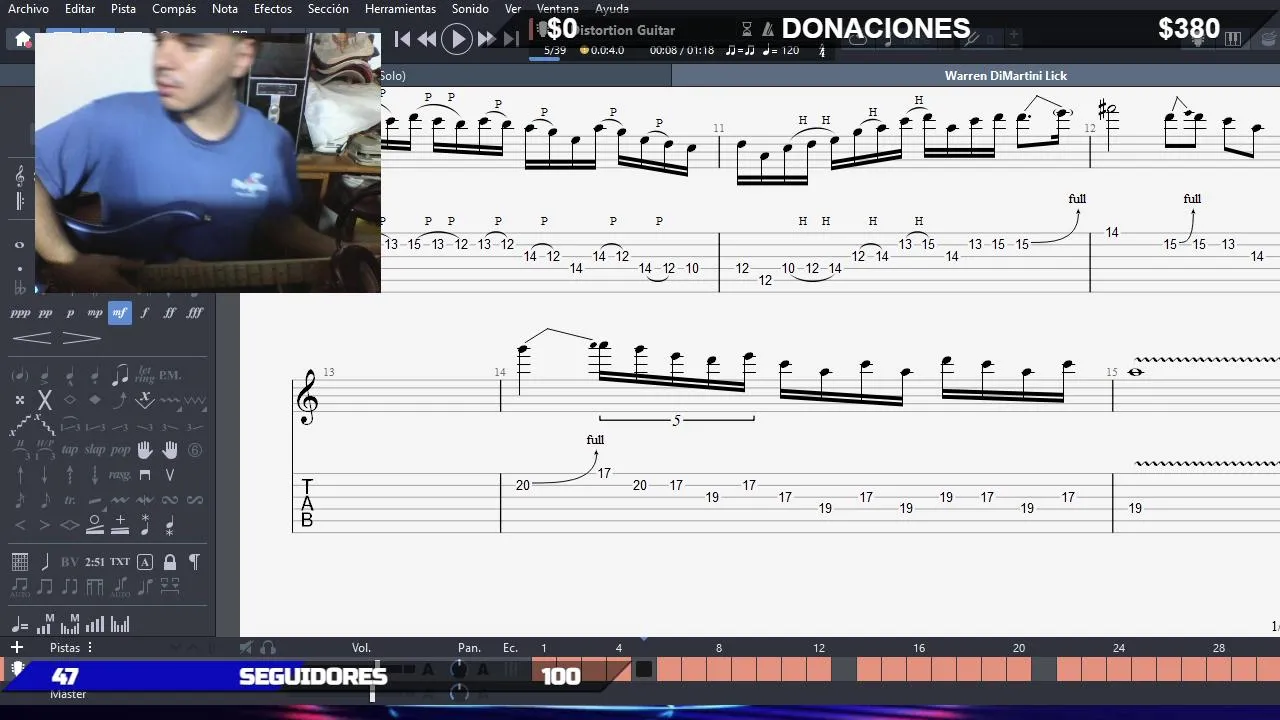Apply the tap technique
This screenshot has height=720, width=1280.
(70, 450)
